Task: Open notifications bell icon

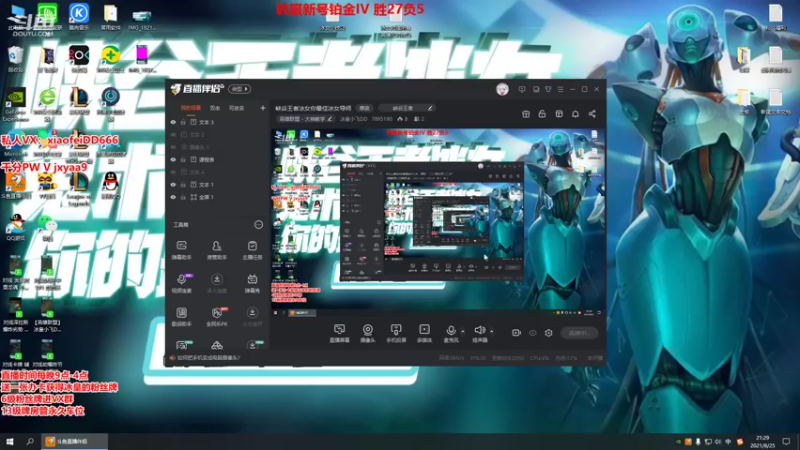Action: 576,114
